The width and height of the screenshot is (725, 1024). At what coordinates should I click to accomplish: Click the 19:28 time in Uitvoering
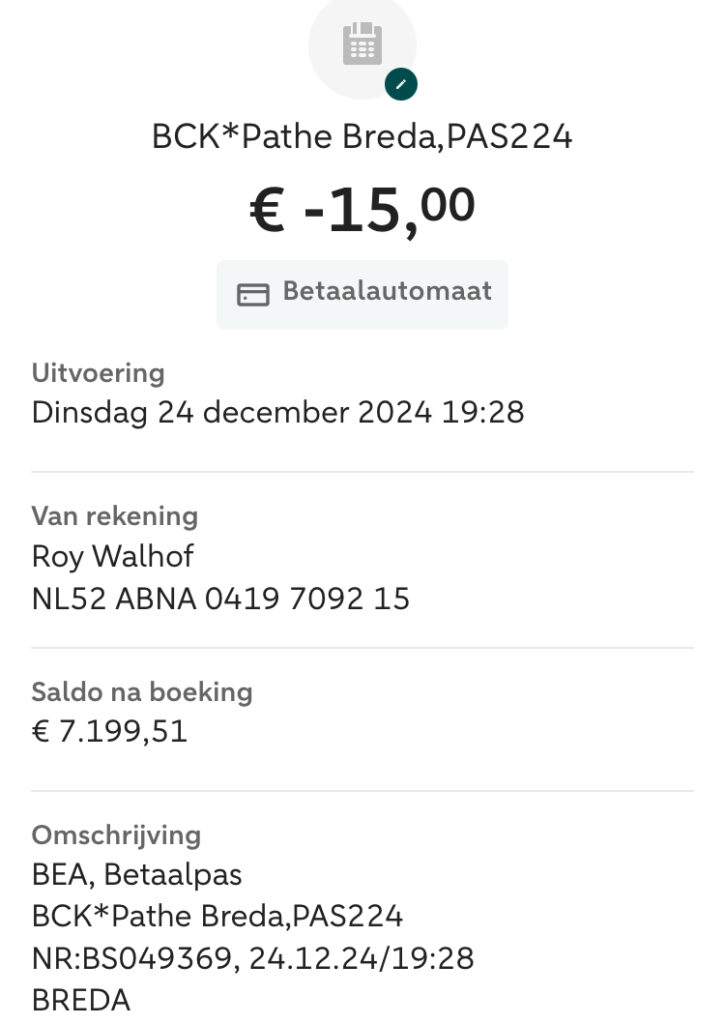(x=486, y=412)
